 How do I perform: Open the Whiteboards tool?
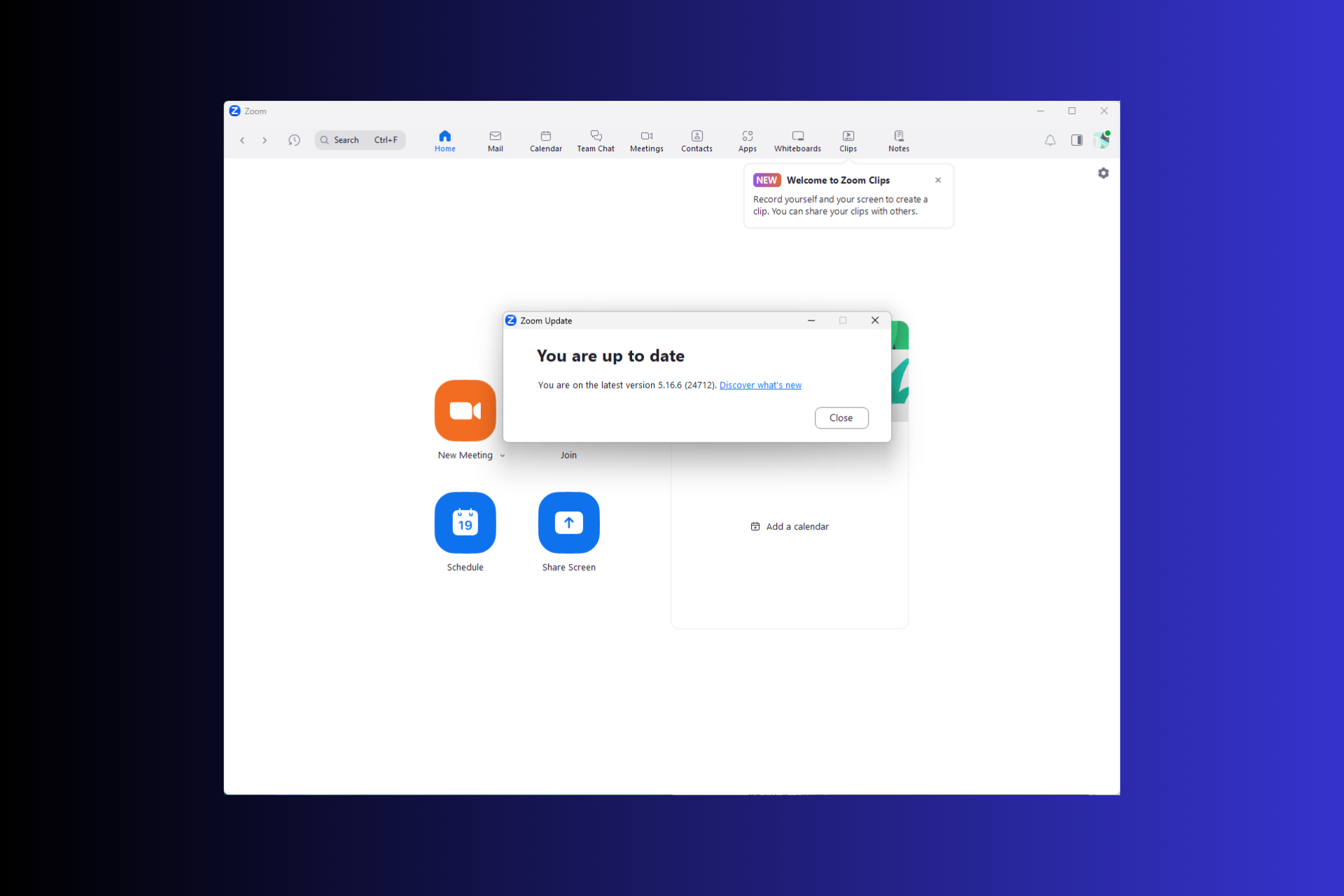coord(797,140)
